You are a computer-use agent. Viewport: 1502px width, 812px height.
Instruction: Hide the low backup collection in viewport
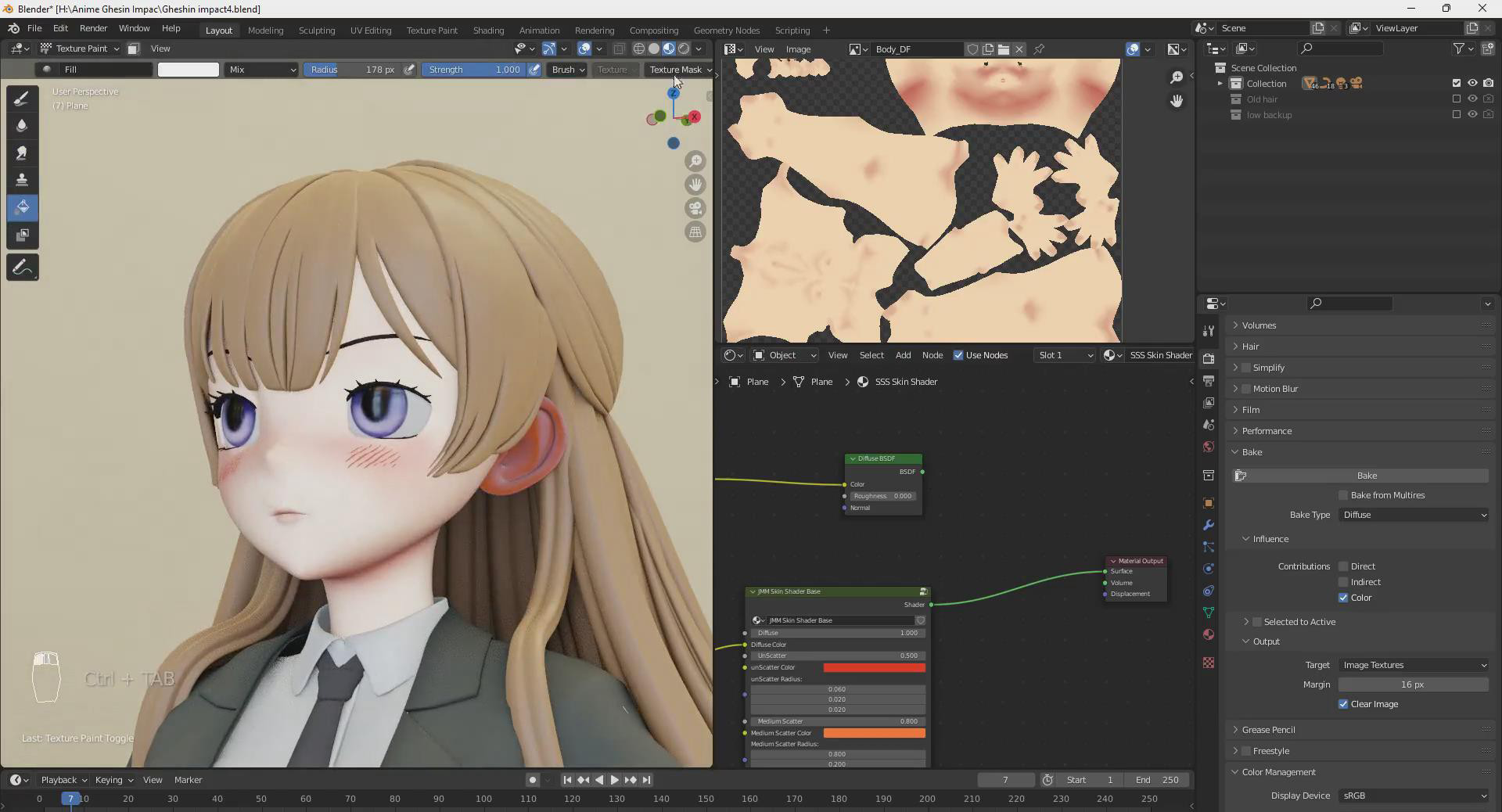1472,114
